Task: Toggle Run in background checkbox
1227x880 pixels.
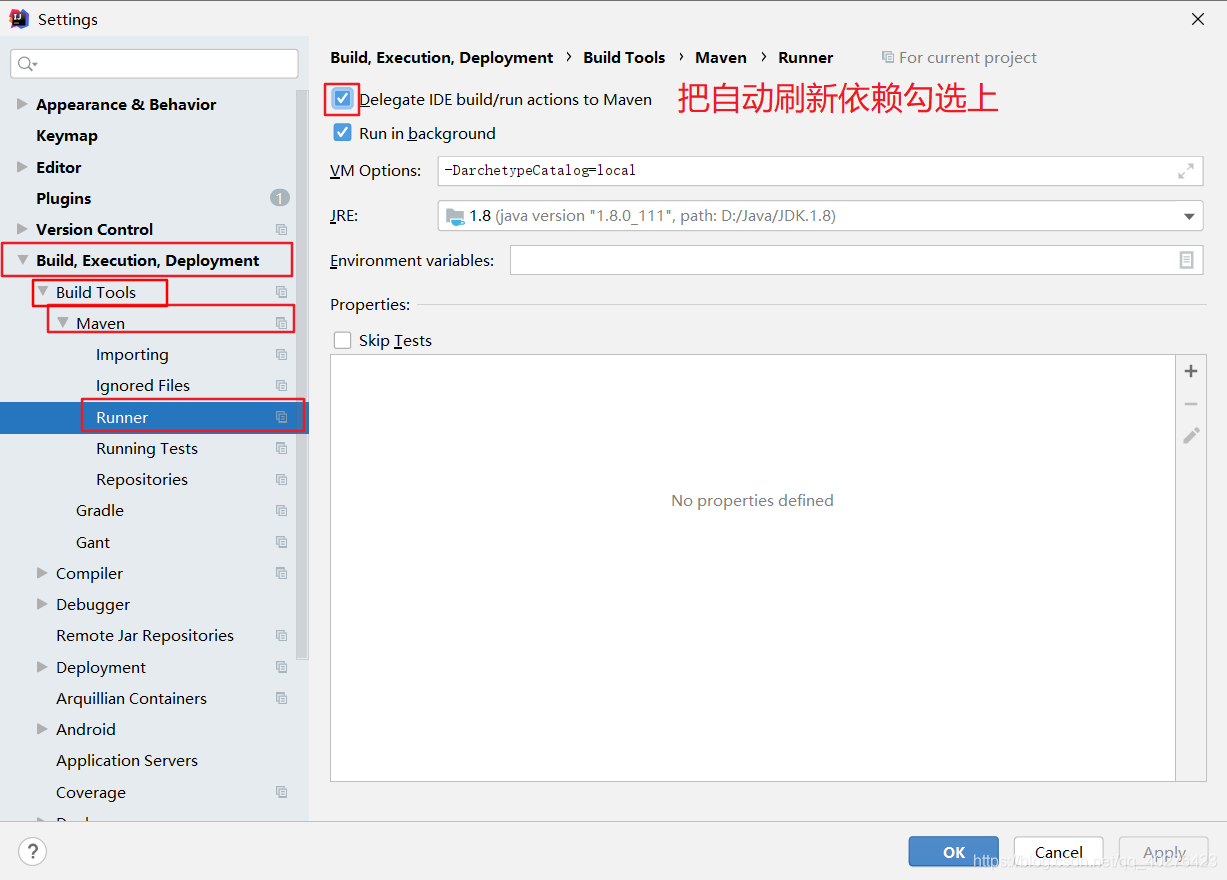Action: click(x=342, y=133)
